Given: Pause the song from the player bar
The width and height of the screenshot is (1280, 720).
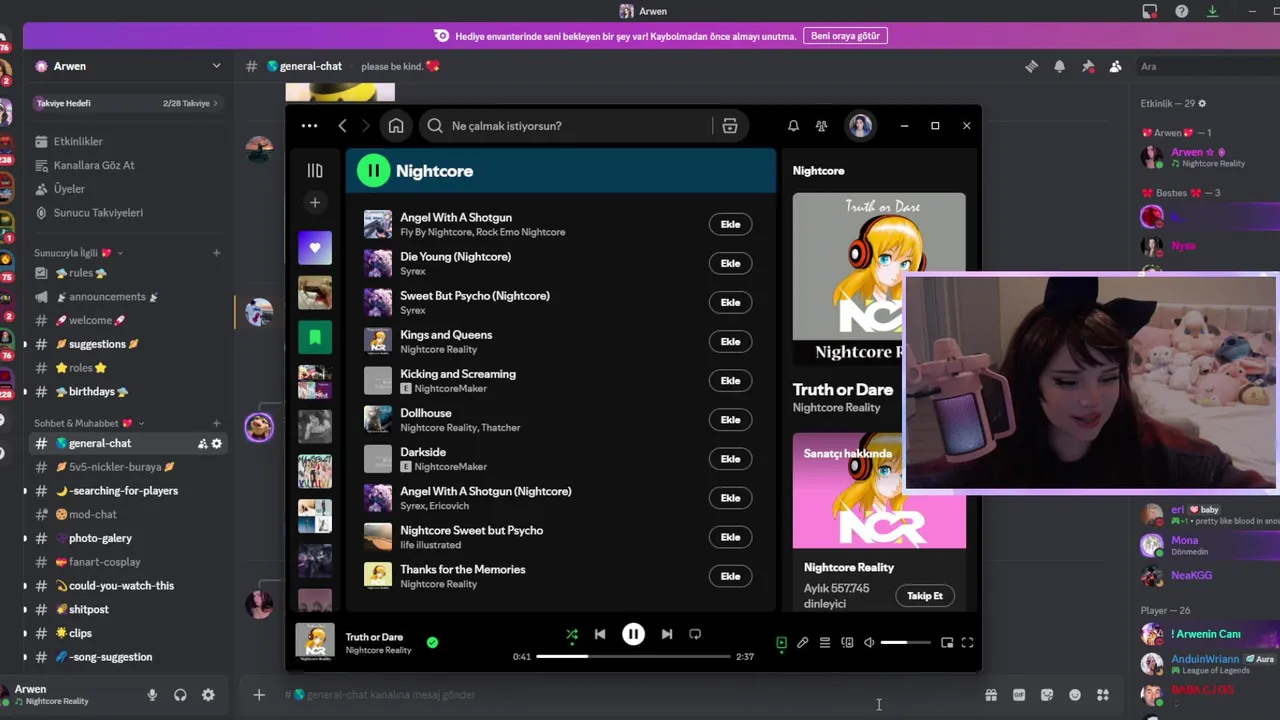Looking at the screenshot, I should (633, 634).
